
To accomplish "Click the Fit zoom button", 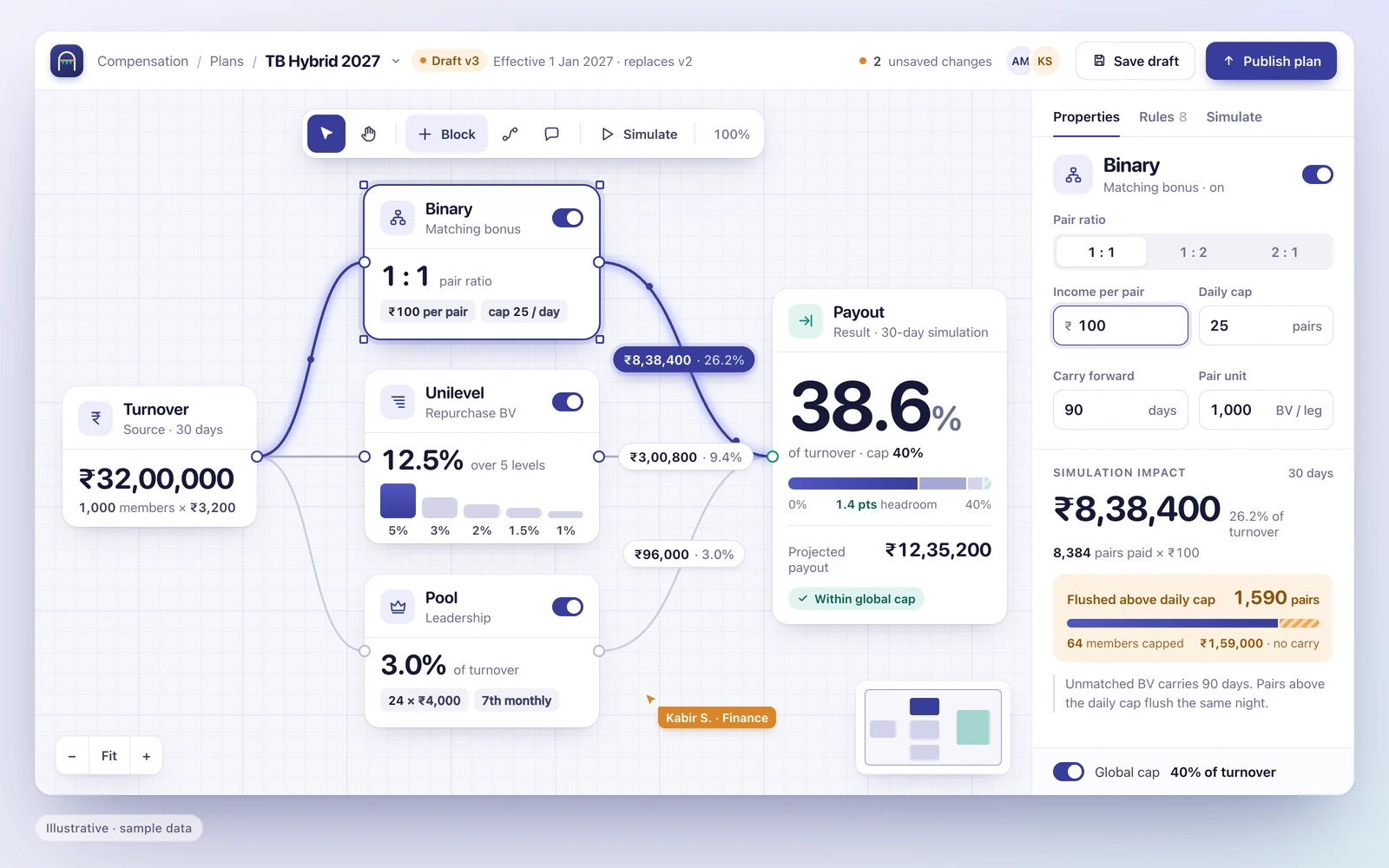I will click(x=109, y=756).
